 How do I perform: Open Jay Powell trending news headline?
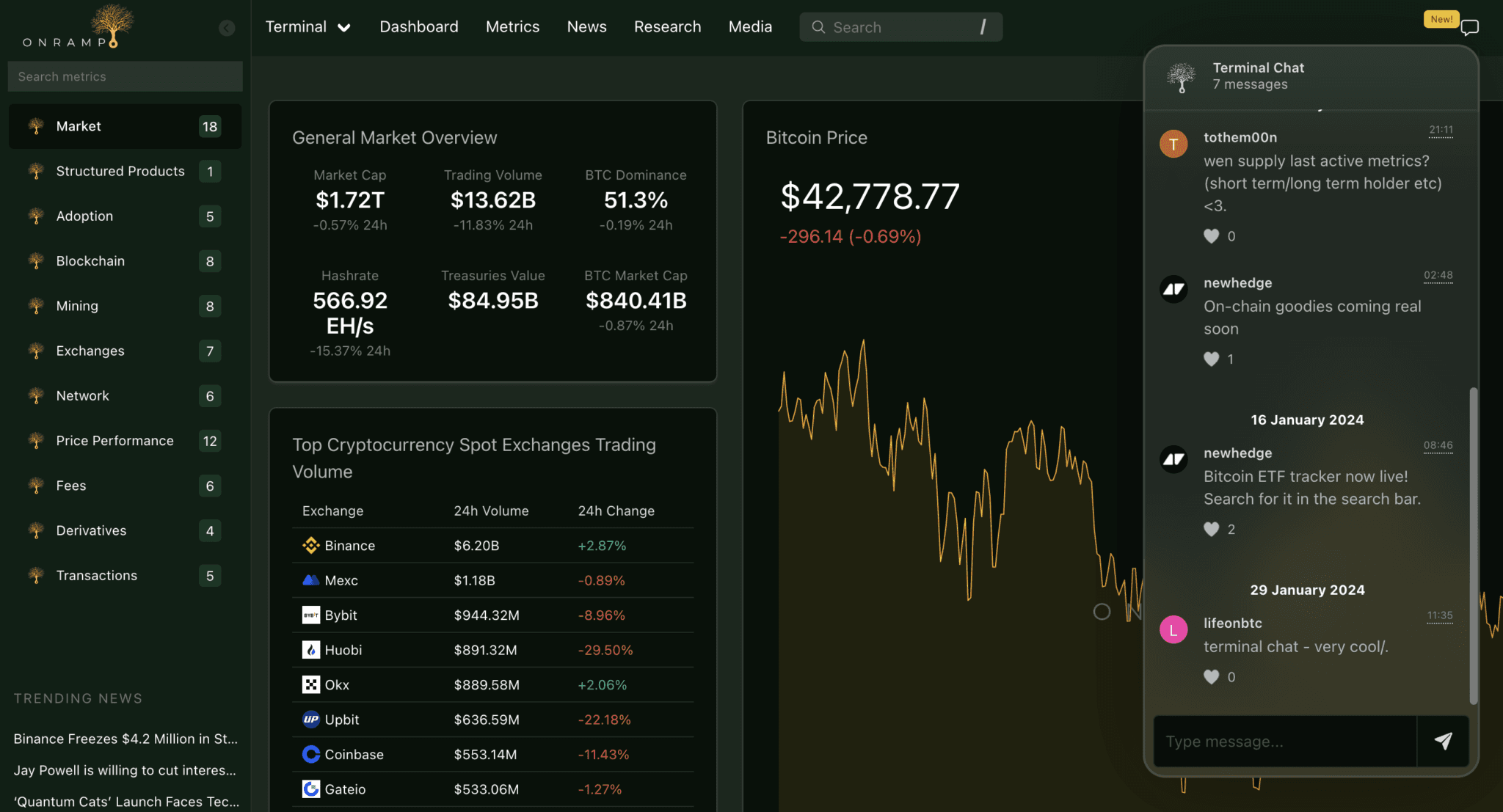pyautogui.click(x=125, y=770)
